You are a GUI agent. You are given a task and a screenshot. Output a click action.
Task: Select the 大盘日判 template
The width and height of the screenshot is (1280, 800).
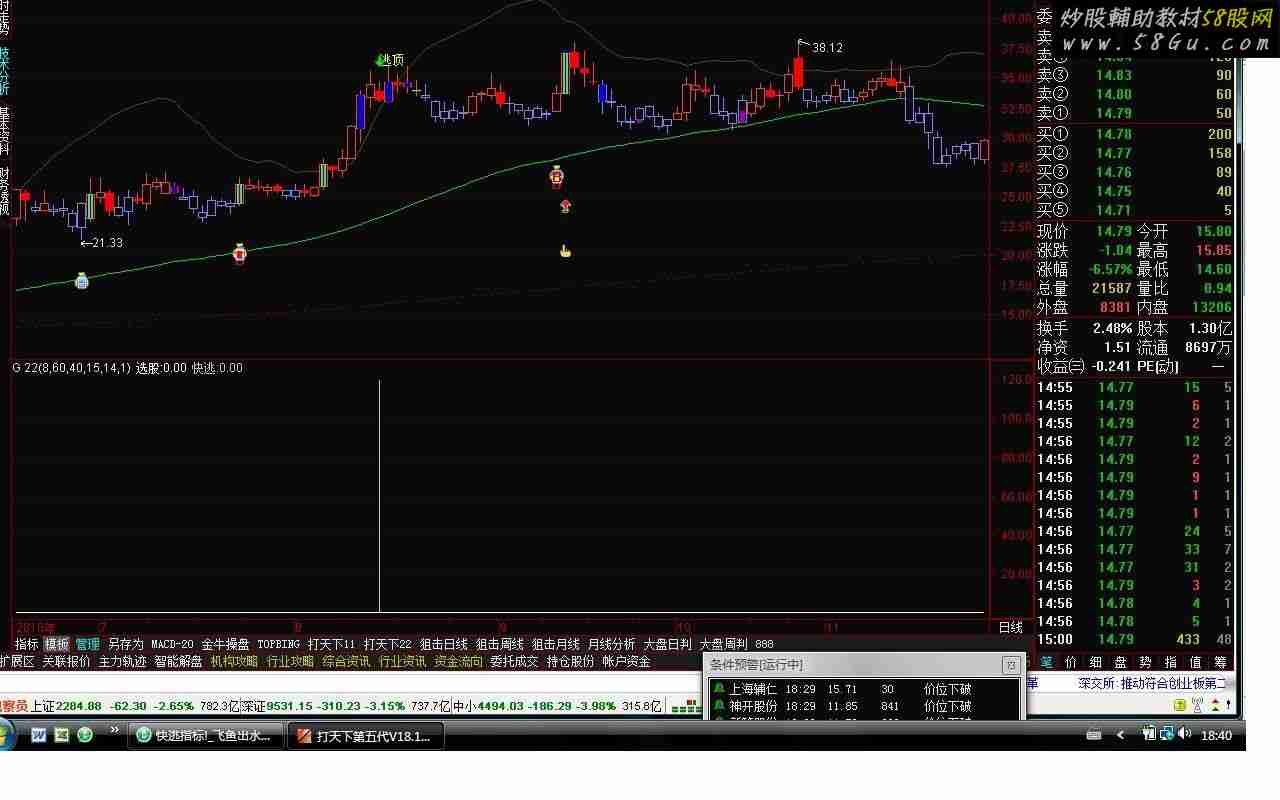[667, 644]
